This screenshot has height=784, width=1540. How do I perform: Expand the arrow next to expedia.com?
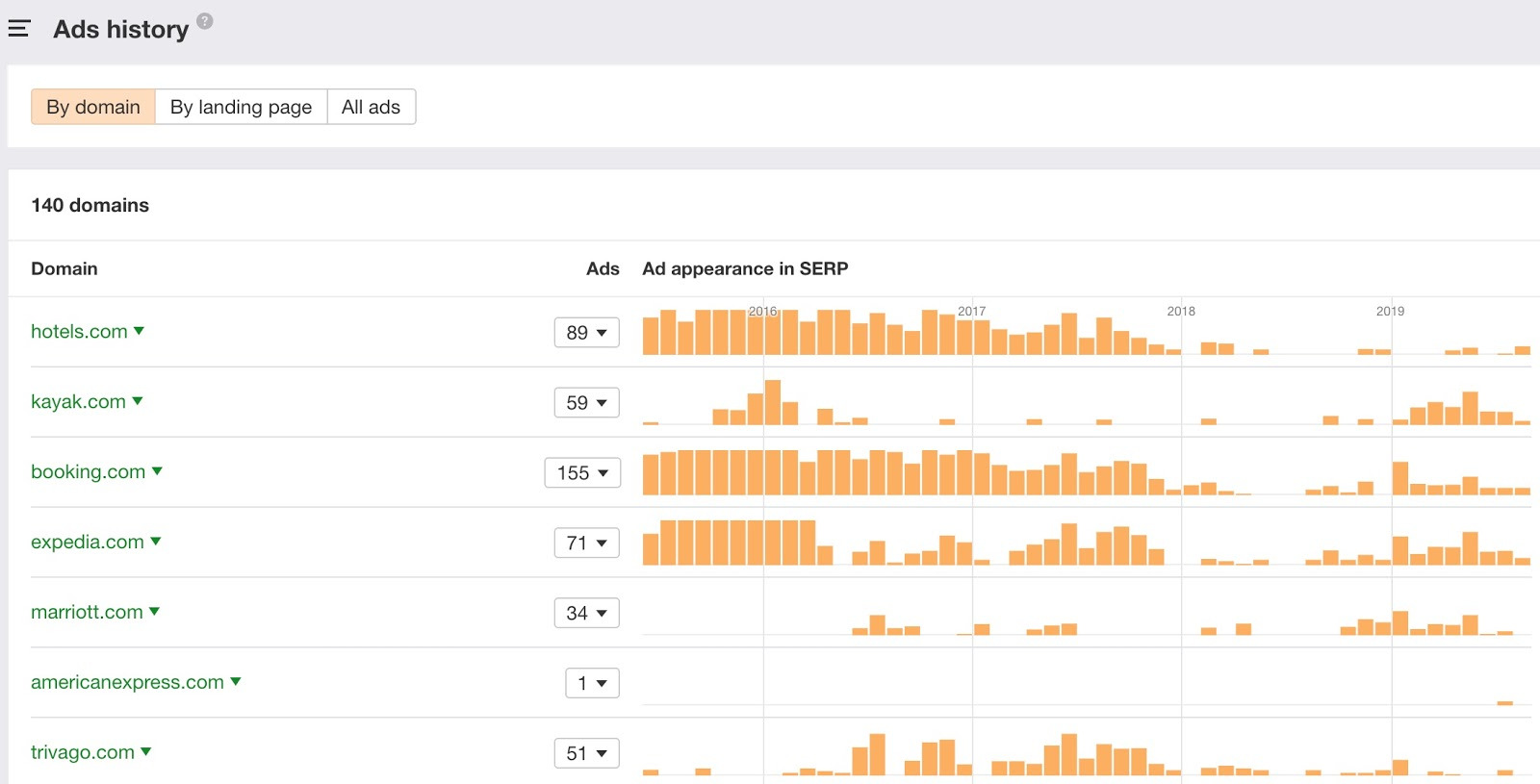coord(156,542)
